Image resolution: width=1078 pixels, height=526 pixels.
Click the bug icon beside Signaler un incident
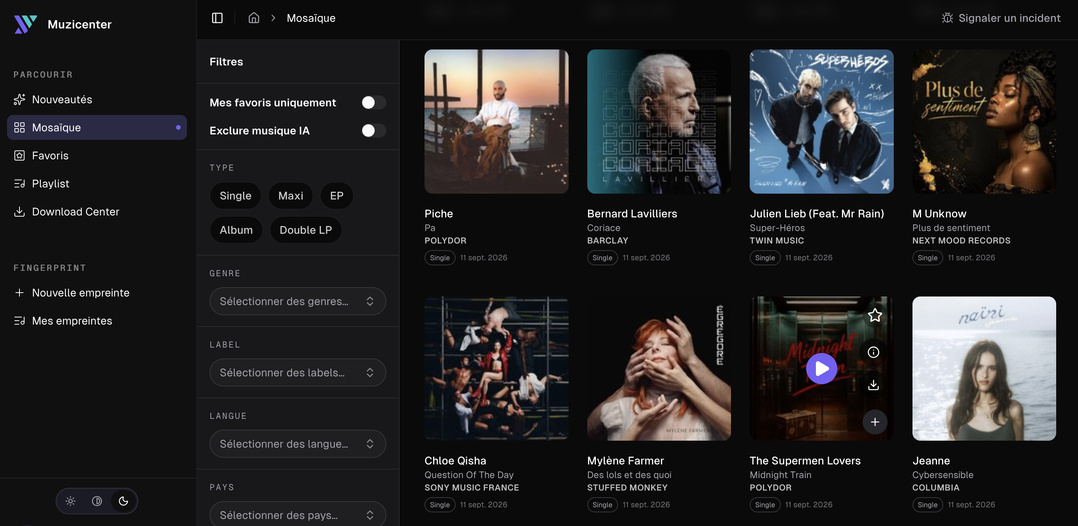click(947, 18)
